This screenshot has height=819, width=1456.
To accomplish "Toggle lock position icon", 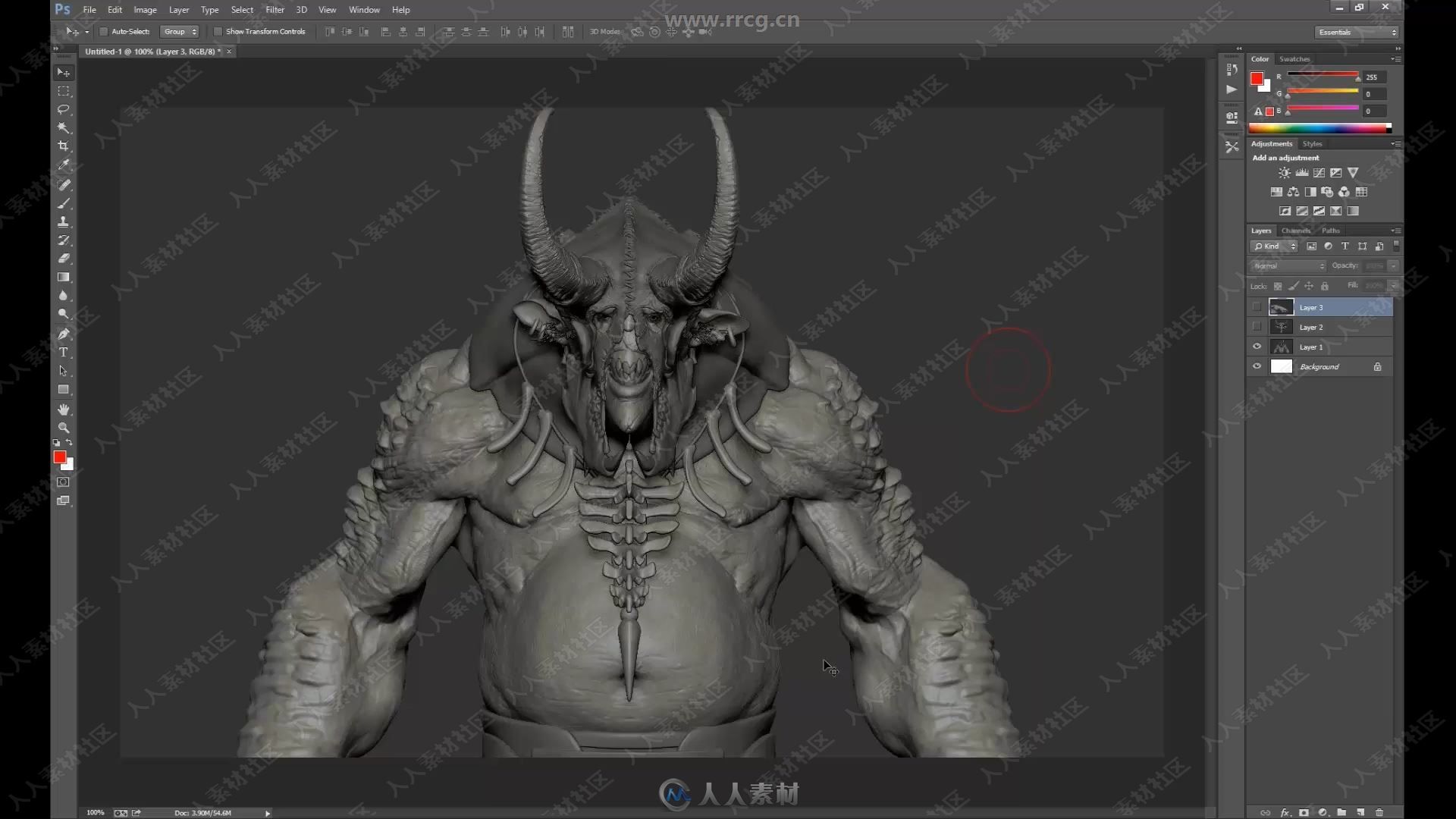I will pyautogui.click(x=1309, y=286).
